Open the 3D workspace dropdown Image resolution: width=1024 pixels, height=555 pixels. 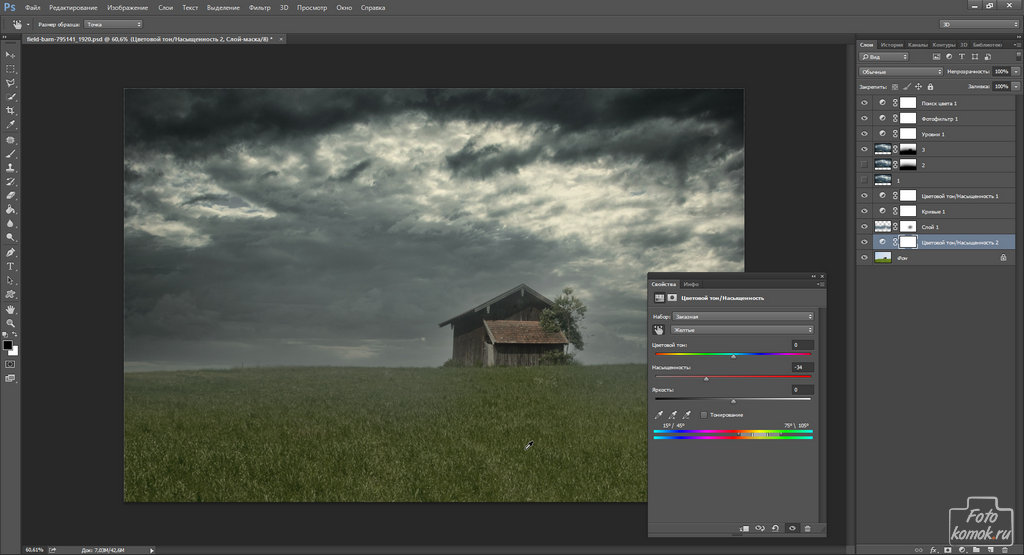point(979,24)
